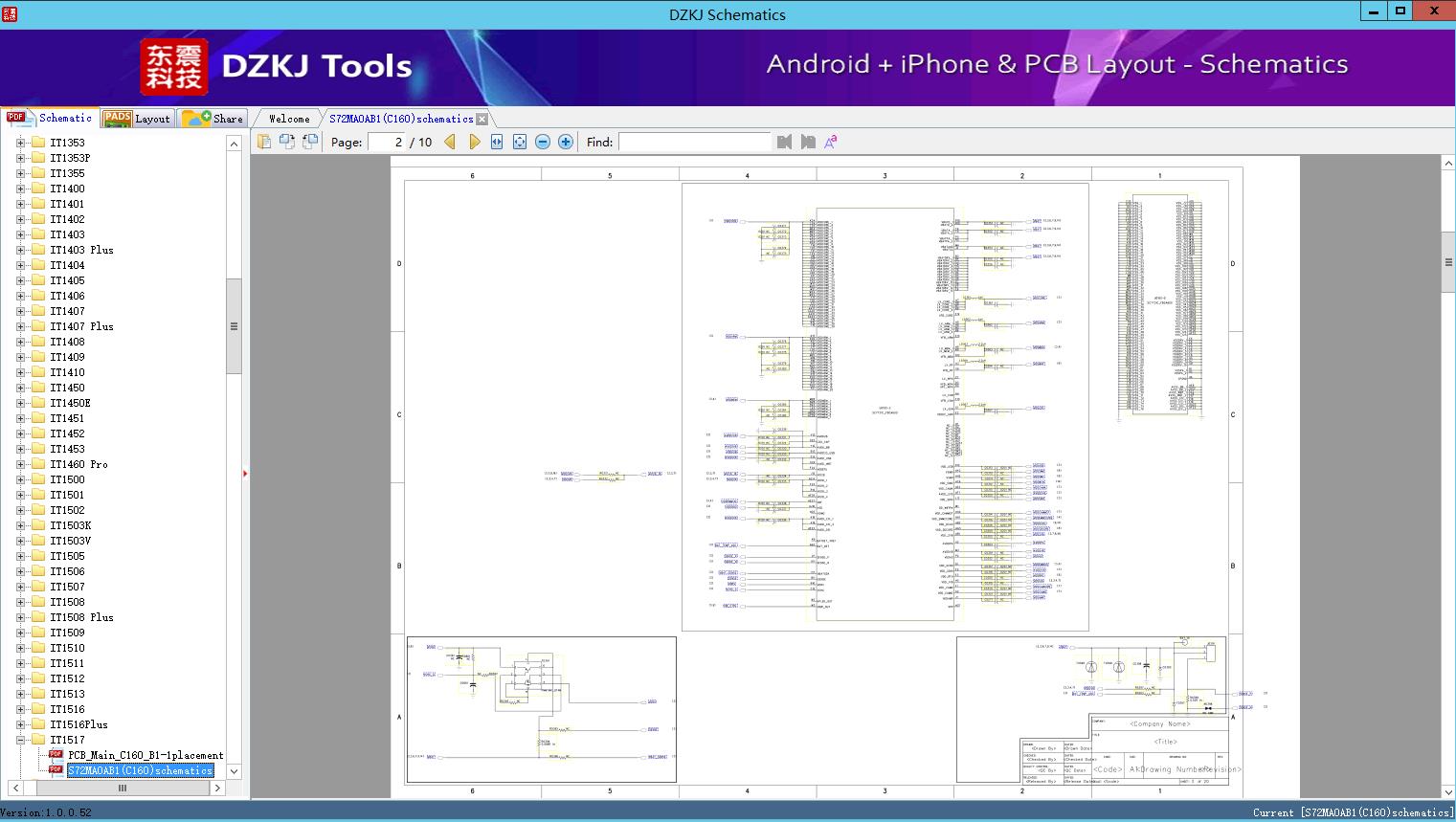Click tree horizontal scroll right arrow

click(218, 789)
